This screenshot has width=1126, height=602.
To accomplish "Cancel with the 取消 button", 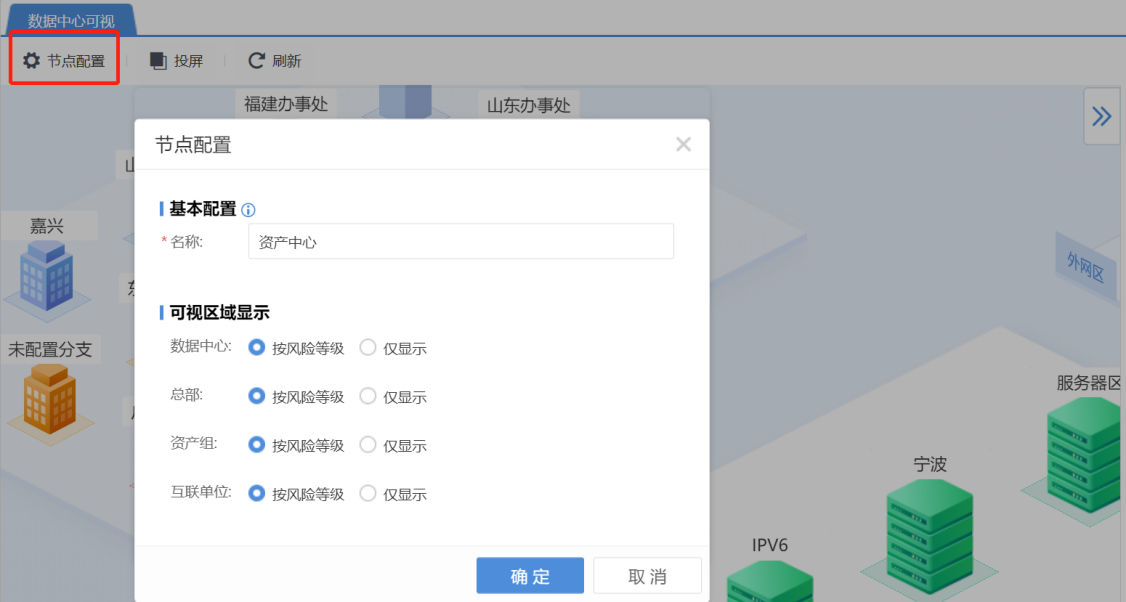I will (x=647, y=575).
